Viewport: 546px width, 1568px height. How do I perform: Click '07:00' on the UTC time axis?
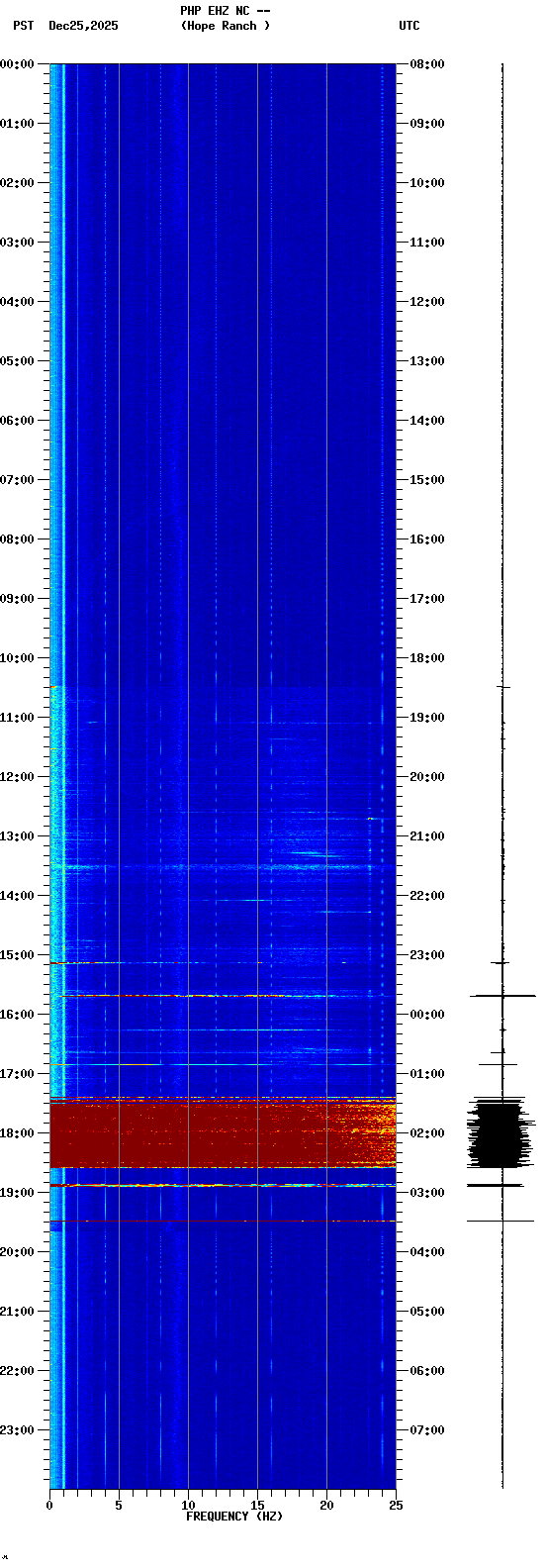pos(427,1430)
